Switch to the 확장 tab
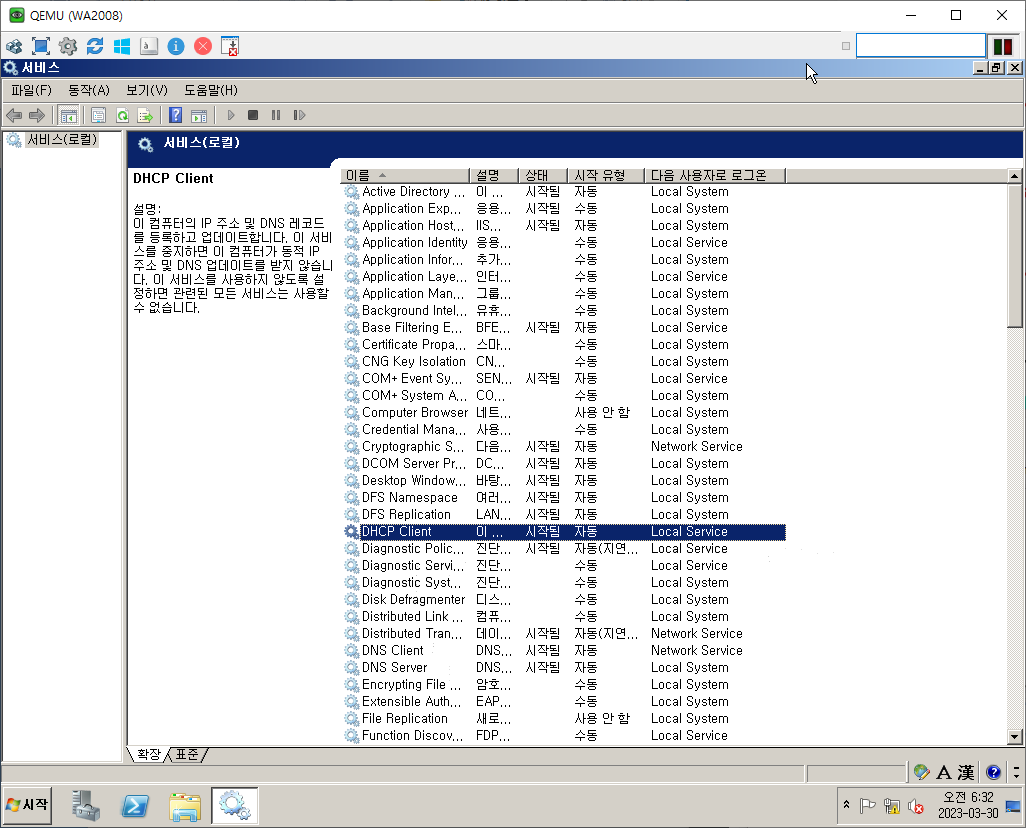This screenshot has height=828, width=1026. (x=149, y=754)
